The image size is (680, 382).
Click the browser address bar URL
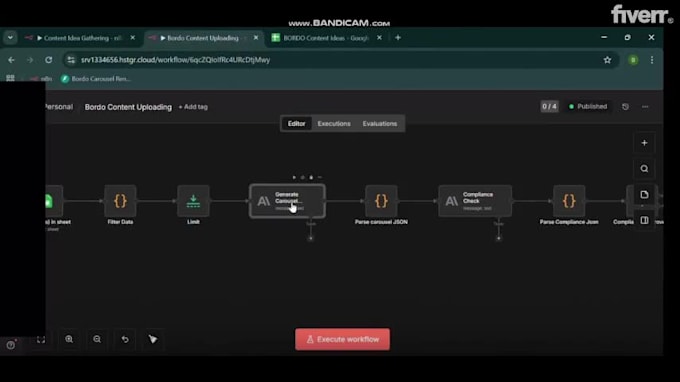175,60
